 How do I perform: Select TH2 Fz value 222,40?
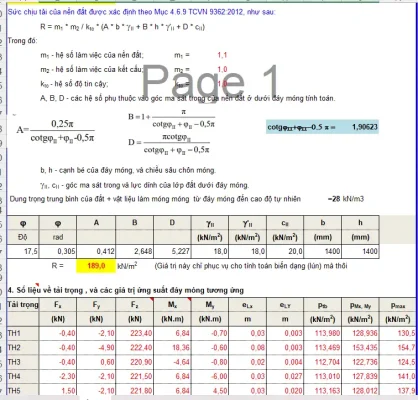(x=134, y=348)
